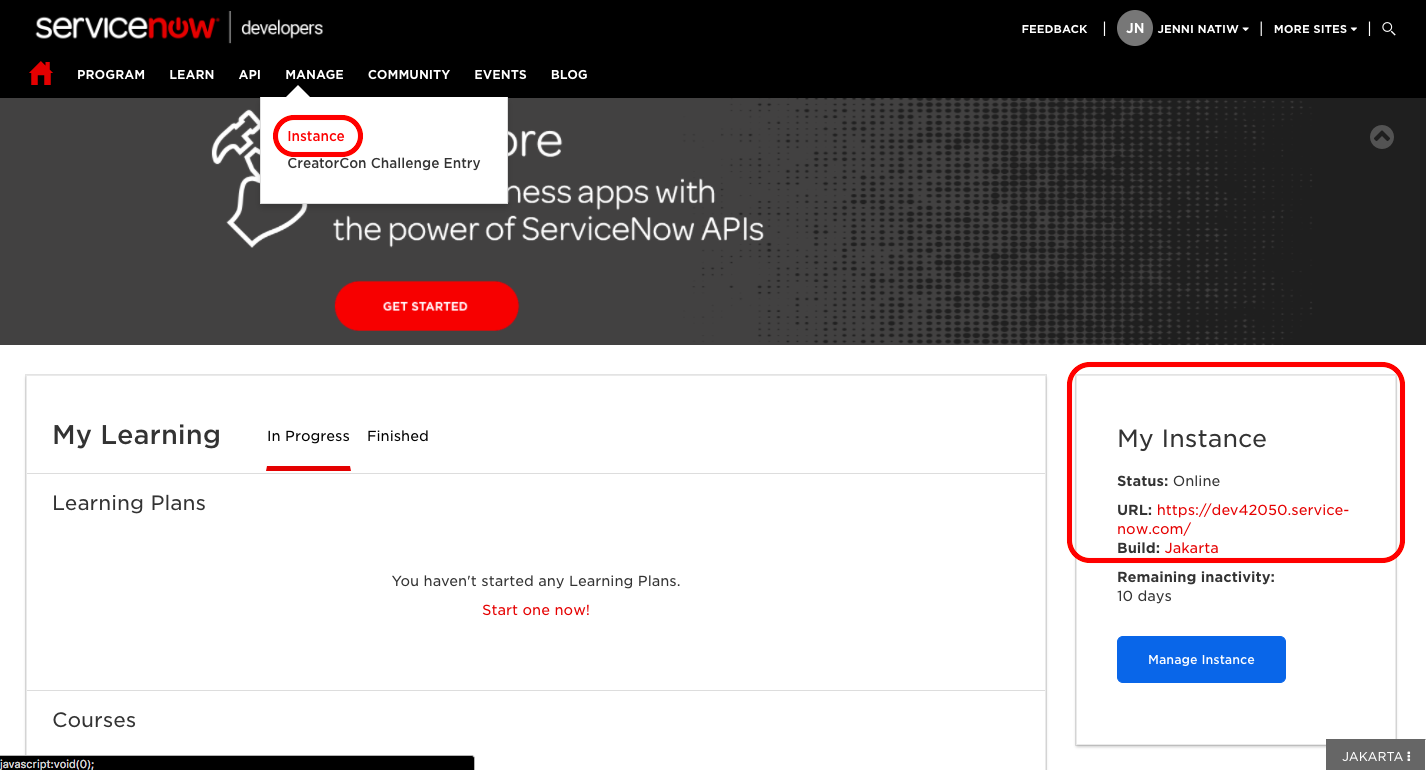
Task: Click the Learning Plans heading
Action: coord(129,503)
